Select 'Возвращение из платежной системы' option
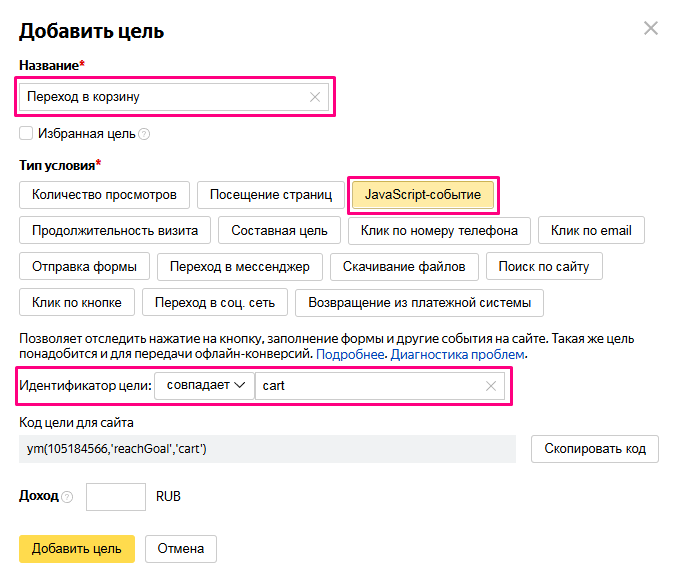The height and width of the screenshot is (581, 676). click(419, 302)
